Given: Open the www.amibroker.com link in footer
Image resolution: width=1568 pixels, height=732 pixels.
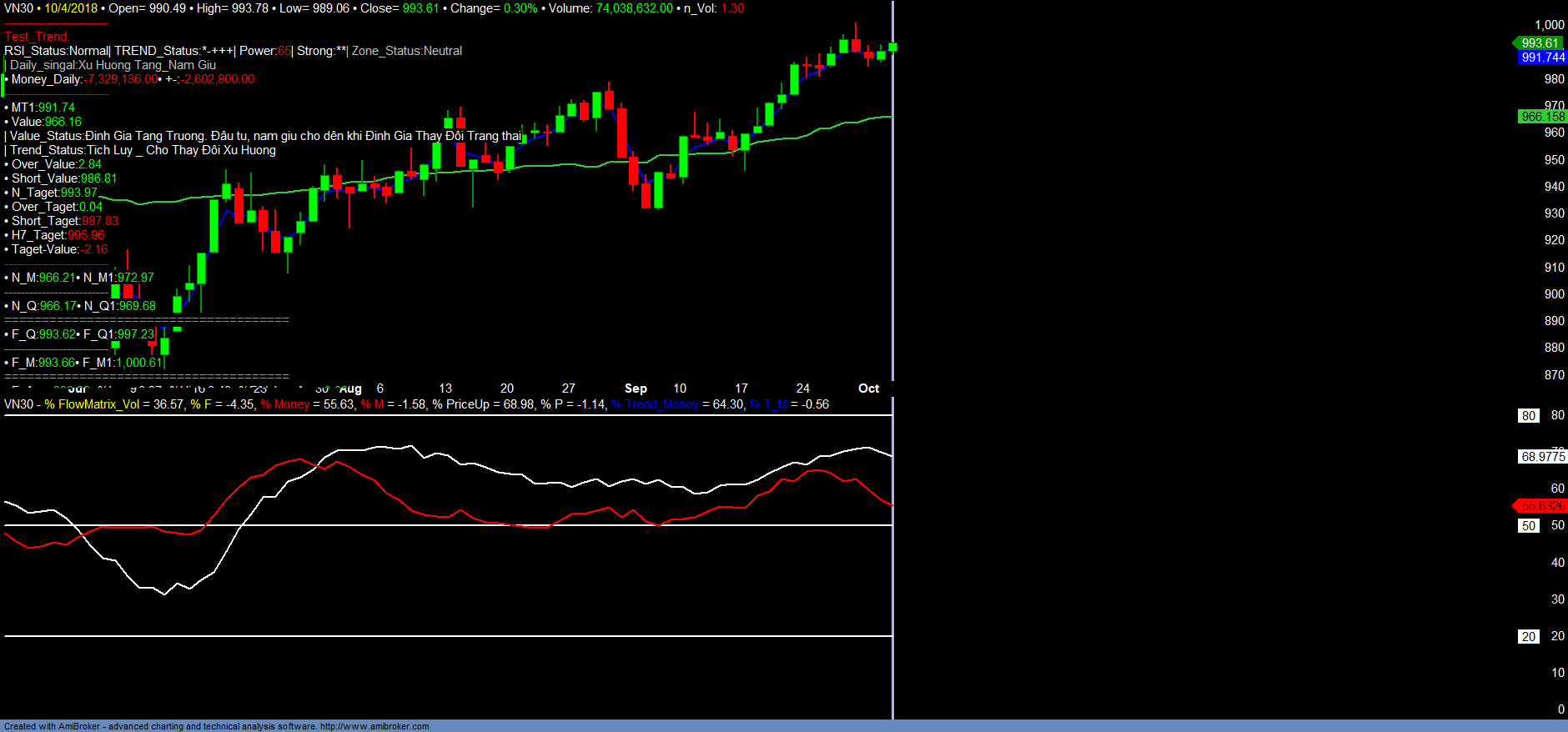Looking at the screenshot, I should point(374,726).
